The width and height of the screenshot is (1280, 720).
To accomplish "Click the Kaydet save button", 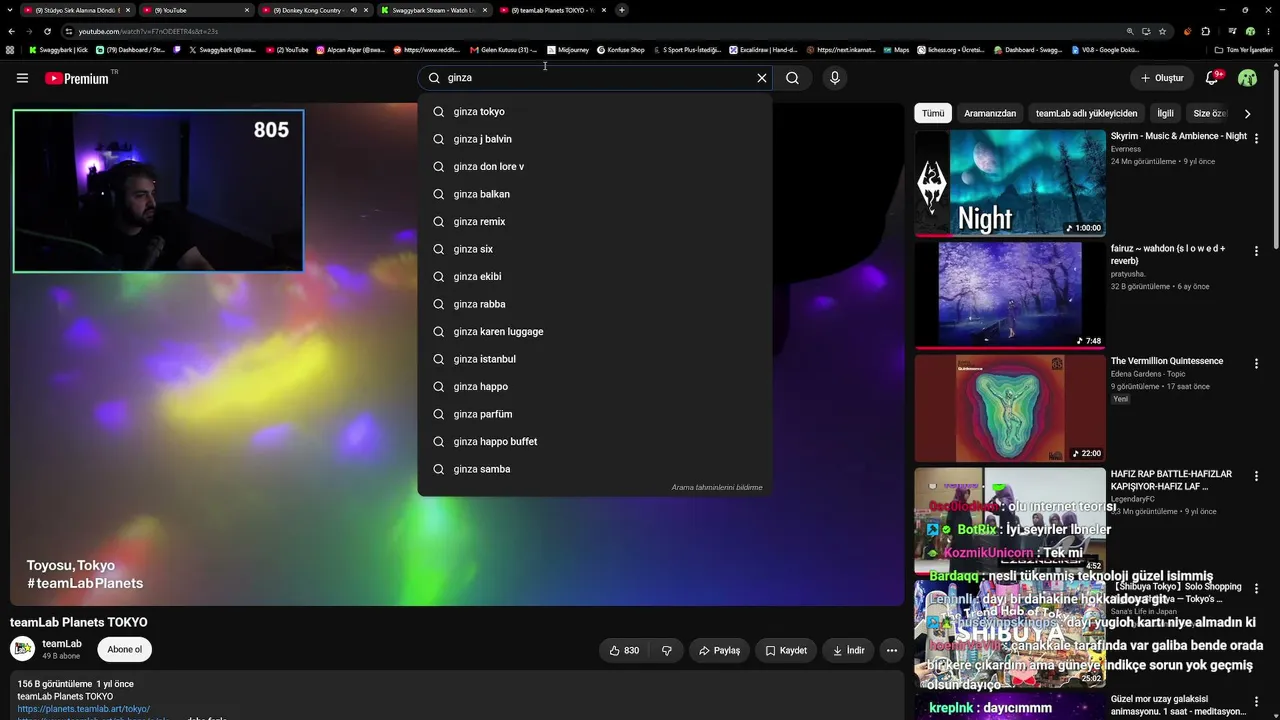I will pos(786,651).
